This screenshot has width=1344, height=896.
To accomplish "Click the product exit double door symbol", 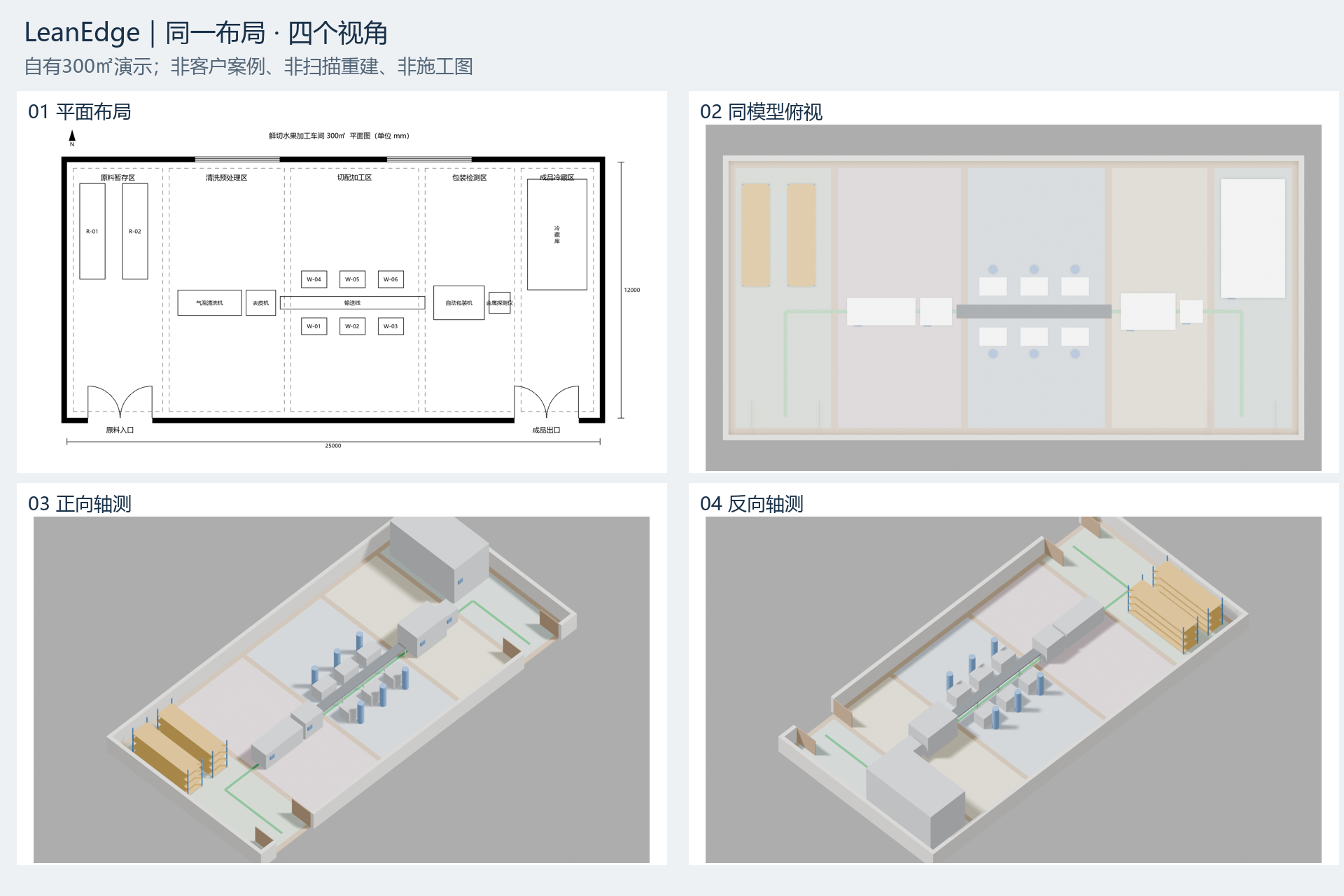I will tap(546, 402).
